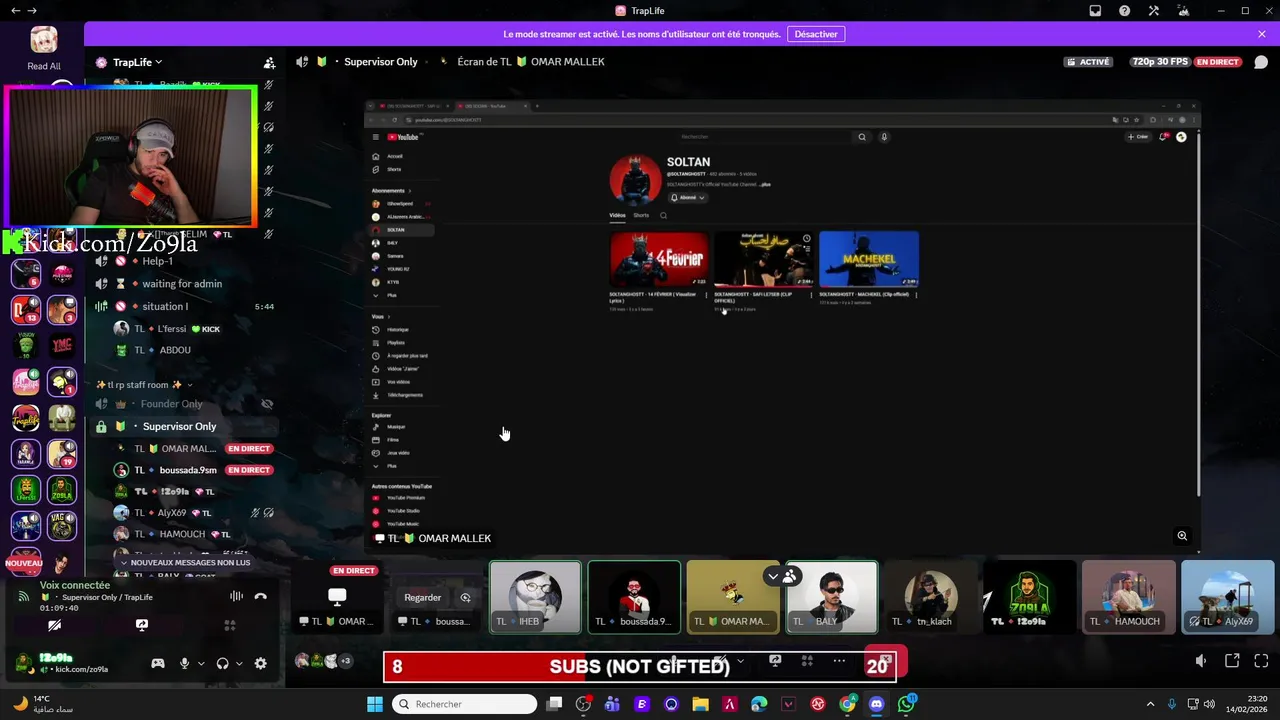Image resolution: width=1280 pixels, height=720 pixels.
Task: Turn on camera in voice panel
Action: coord(55,625)
